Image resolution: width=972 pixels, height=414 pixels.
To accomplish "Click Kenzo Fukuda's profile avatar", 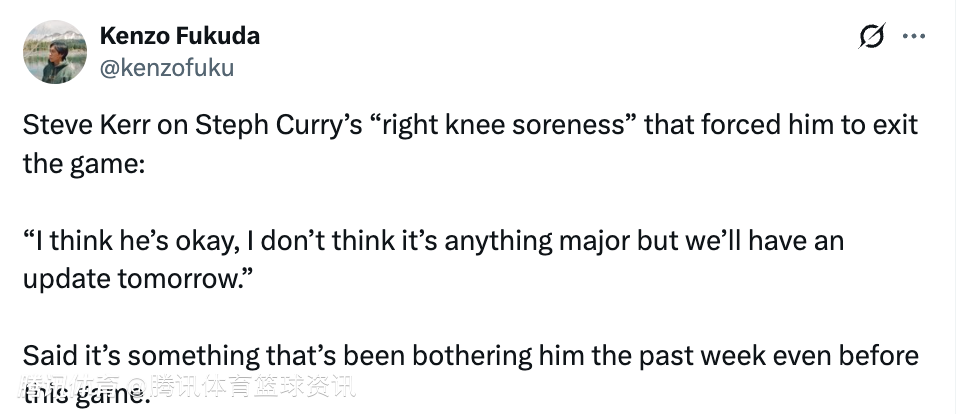I will (55, 52).
